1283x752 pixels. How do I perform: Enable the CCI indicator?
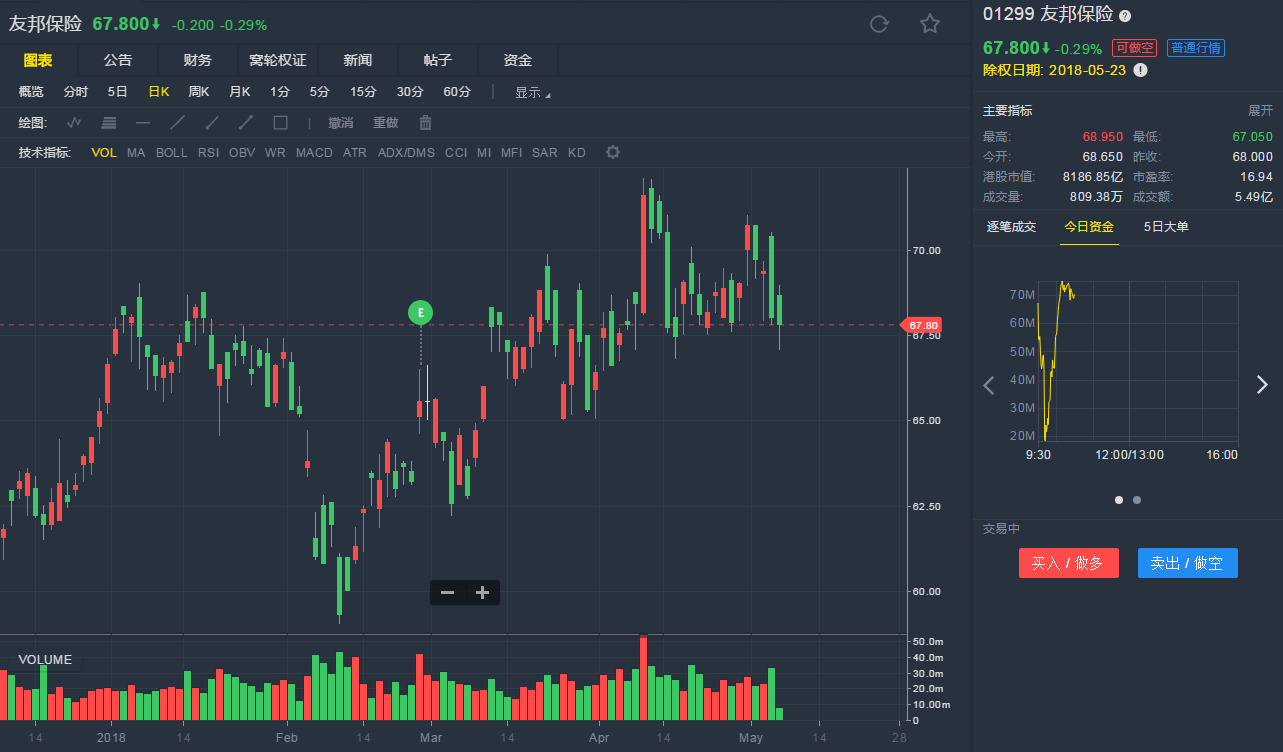click(456, 153)
